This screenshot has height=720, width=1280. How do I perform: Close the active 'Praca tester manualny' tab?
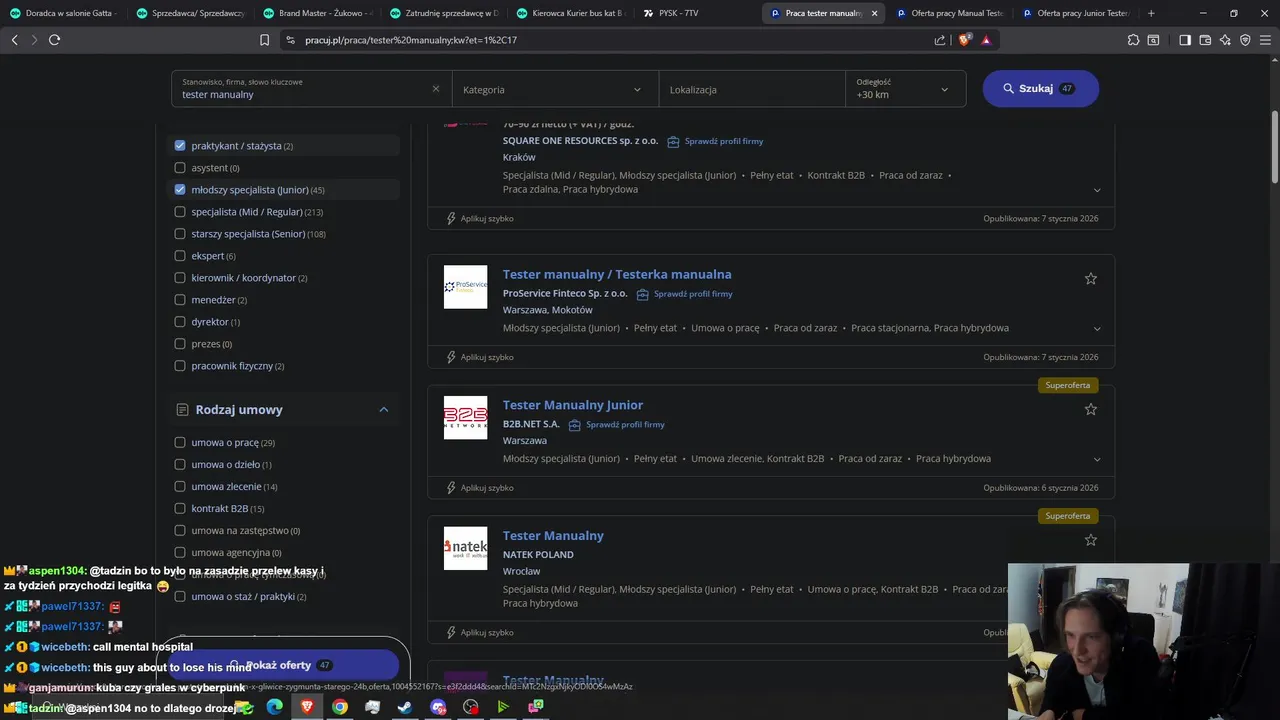[x=874, y=13]
